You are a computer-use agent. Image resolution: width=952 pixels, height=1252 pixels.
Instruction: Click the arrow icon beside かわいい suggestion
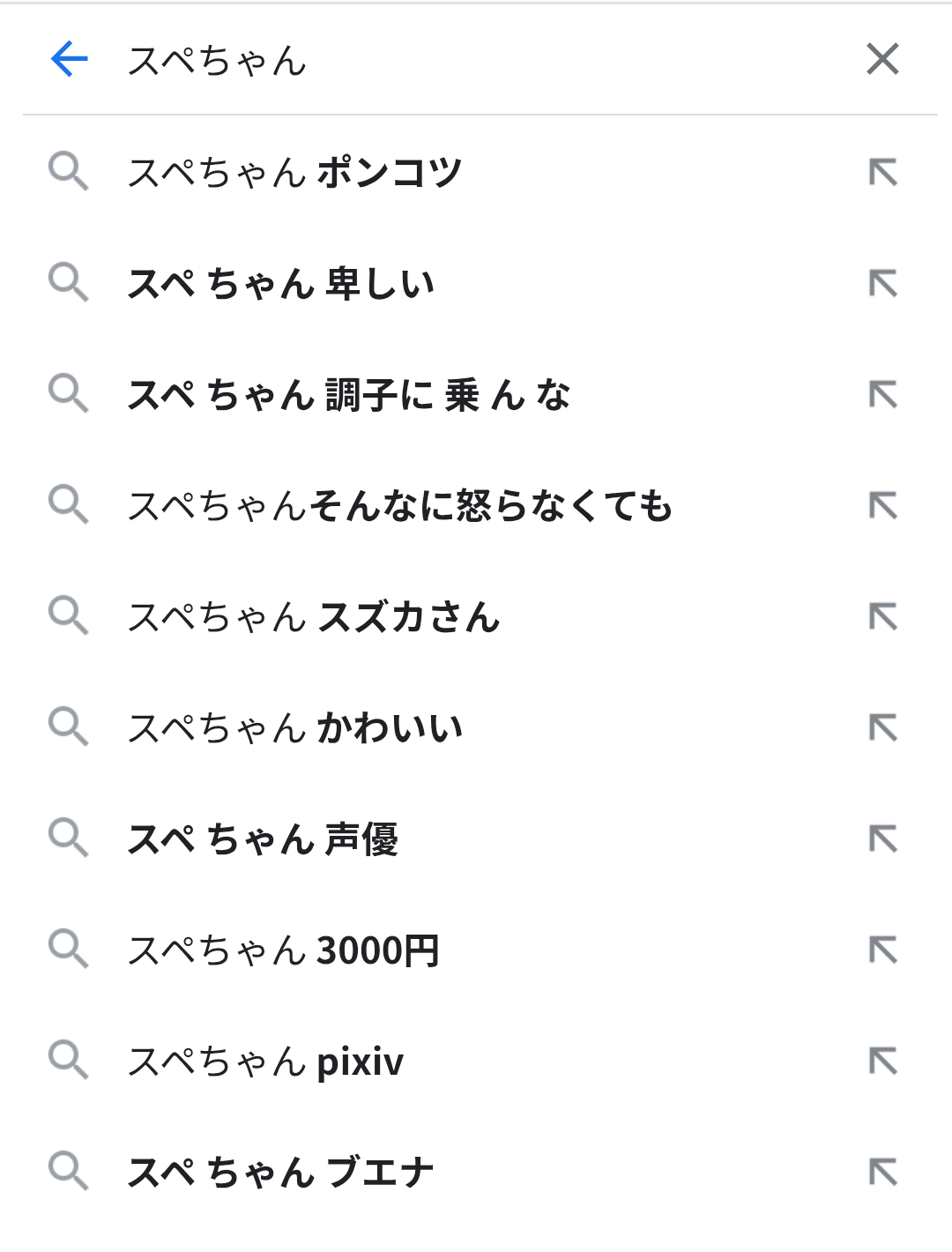point(882,727)
